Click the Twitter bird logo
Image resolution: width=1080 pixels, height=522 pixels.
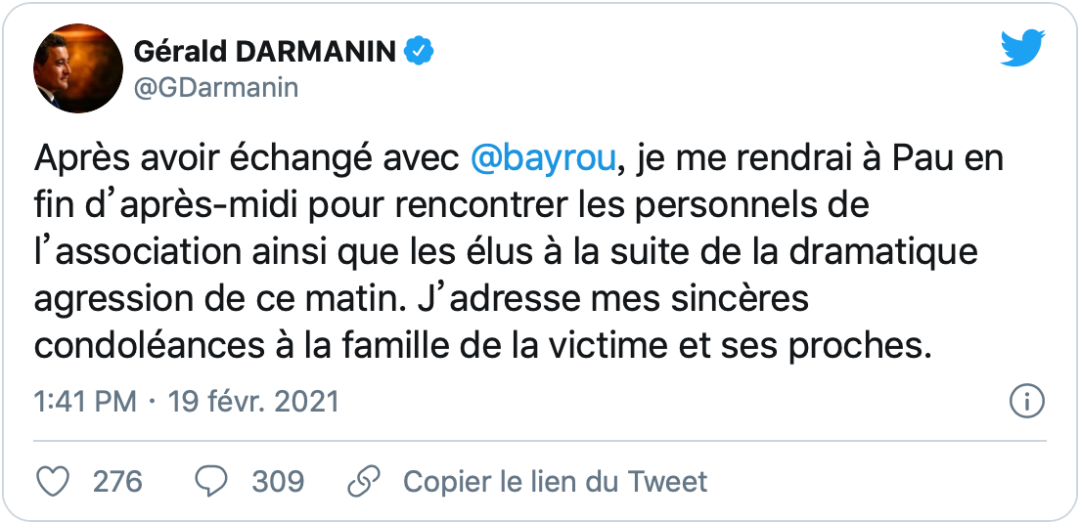1022,49
